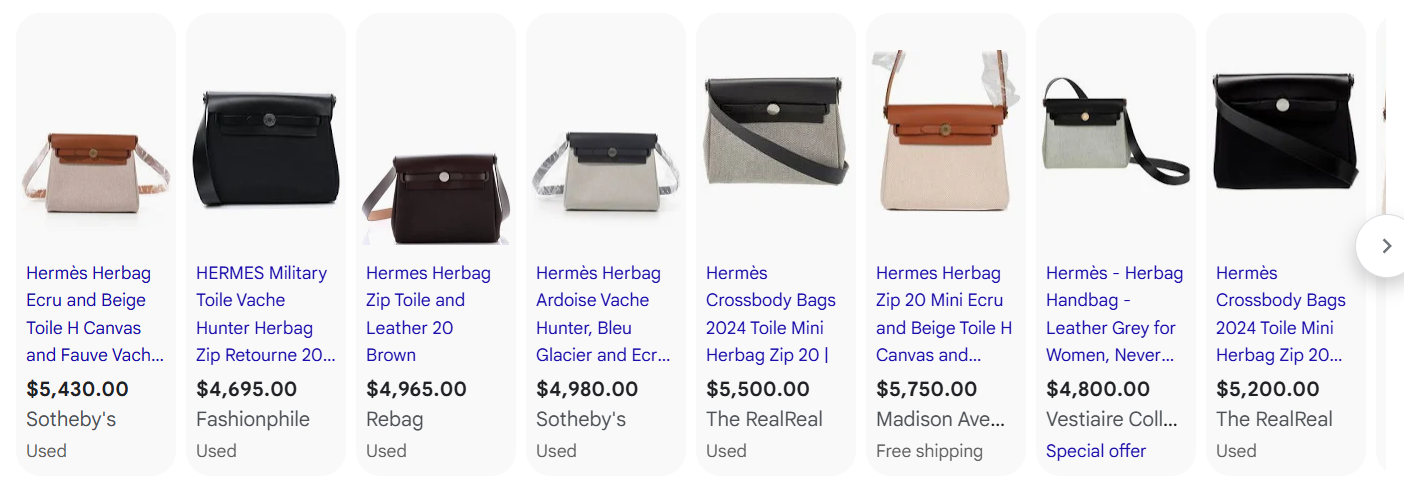Click the $4,965.00 Rebag price

coord(416,389)
